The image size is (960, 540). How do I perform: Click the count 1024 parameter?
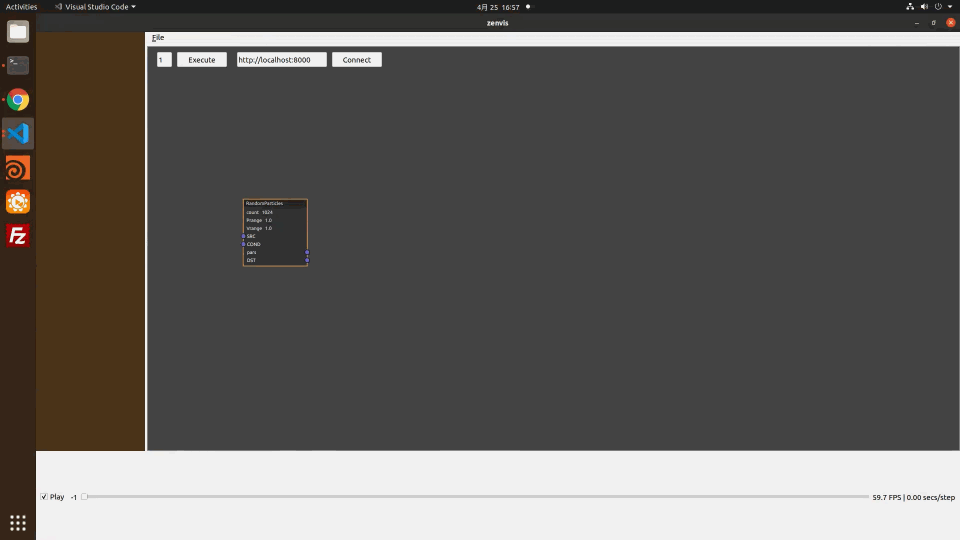[260, 212]
